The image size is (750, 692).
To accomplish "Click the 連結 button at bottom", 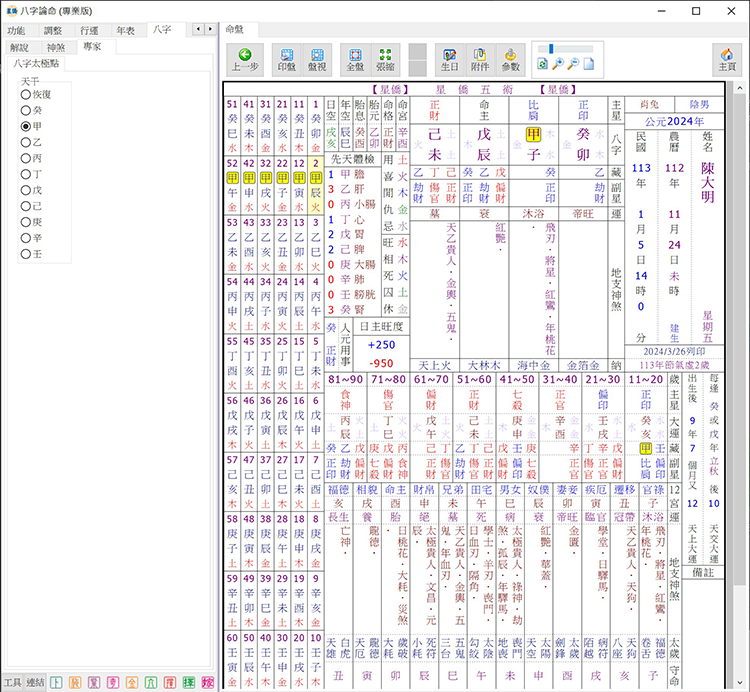I will tap(35, 682).
